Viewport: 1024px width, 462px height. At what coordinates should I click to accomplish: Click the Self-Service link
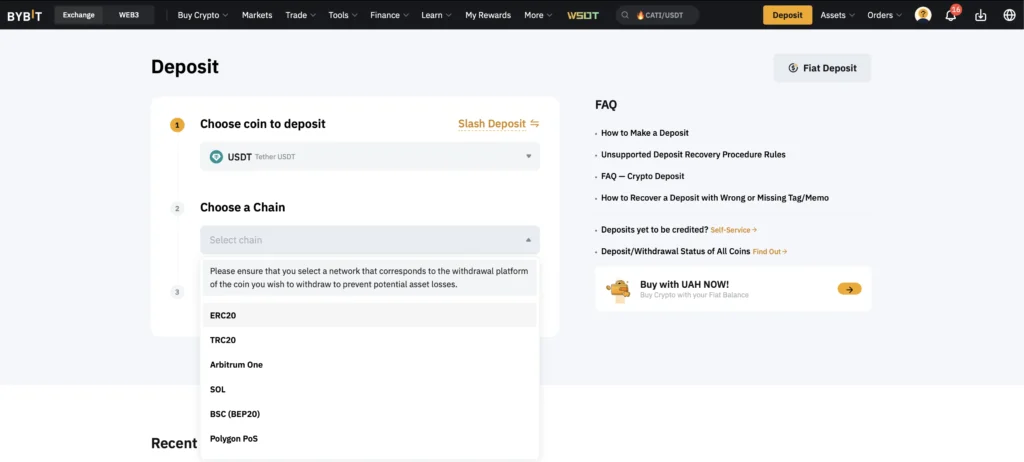[733, 230]
